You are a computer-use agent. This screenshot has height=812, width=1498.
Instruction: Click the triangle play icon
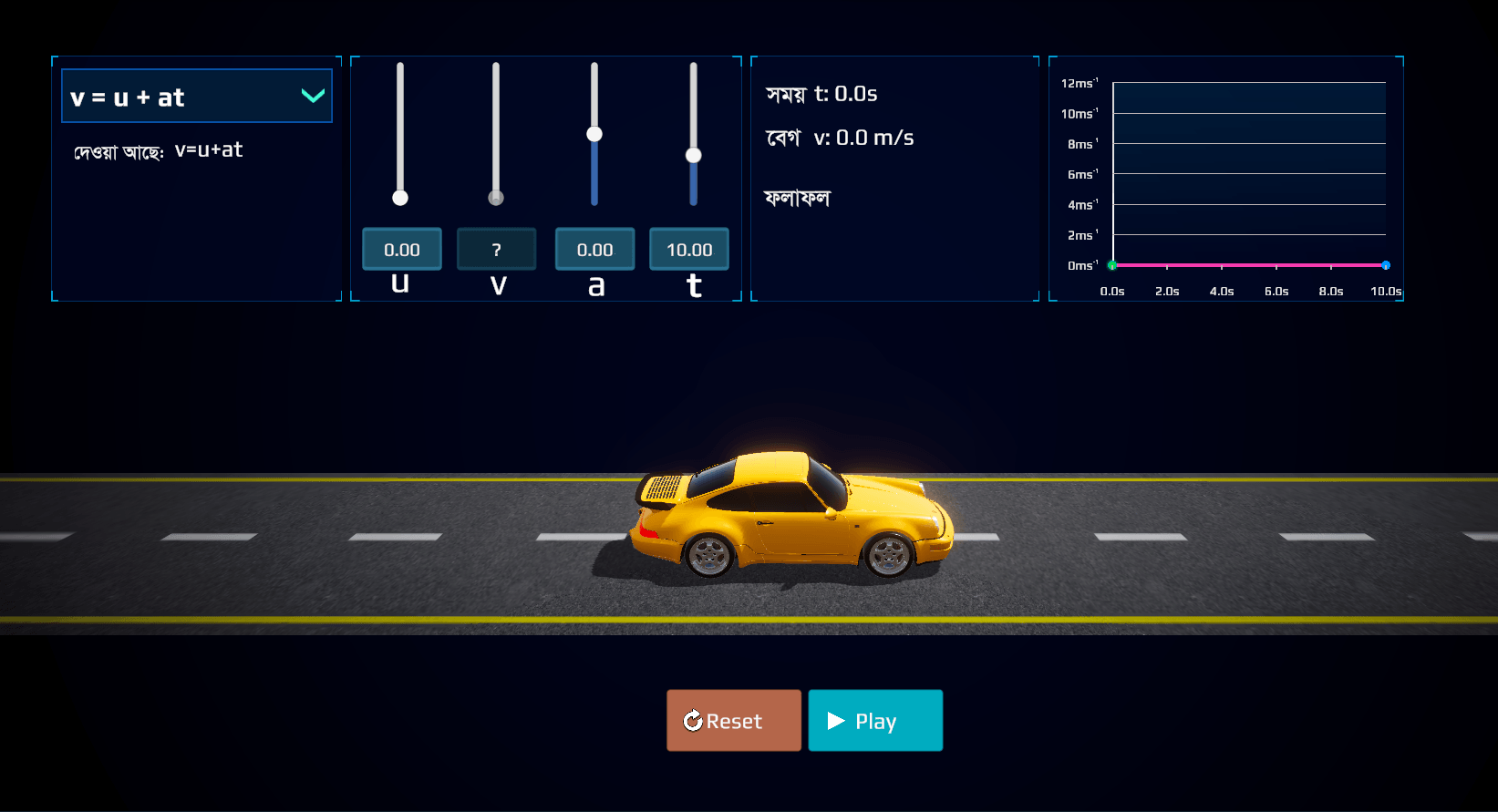click(x=835, y=721)
